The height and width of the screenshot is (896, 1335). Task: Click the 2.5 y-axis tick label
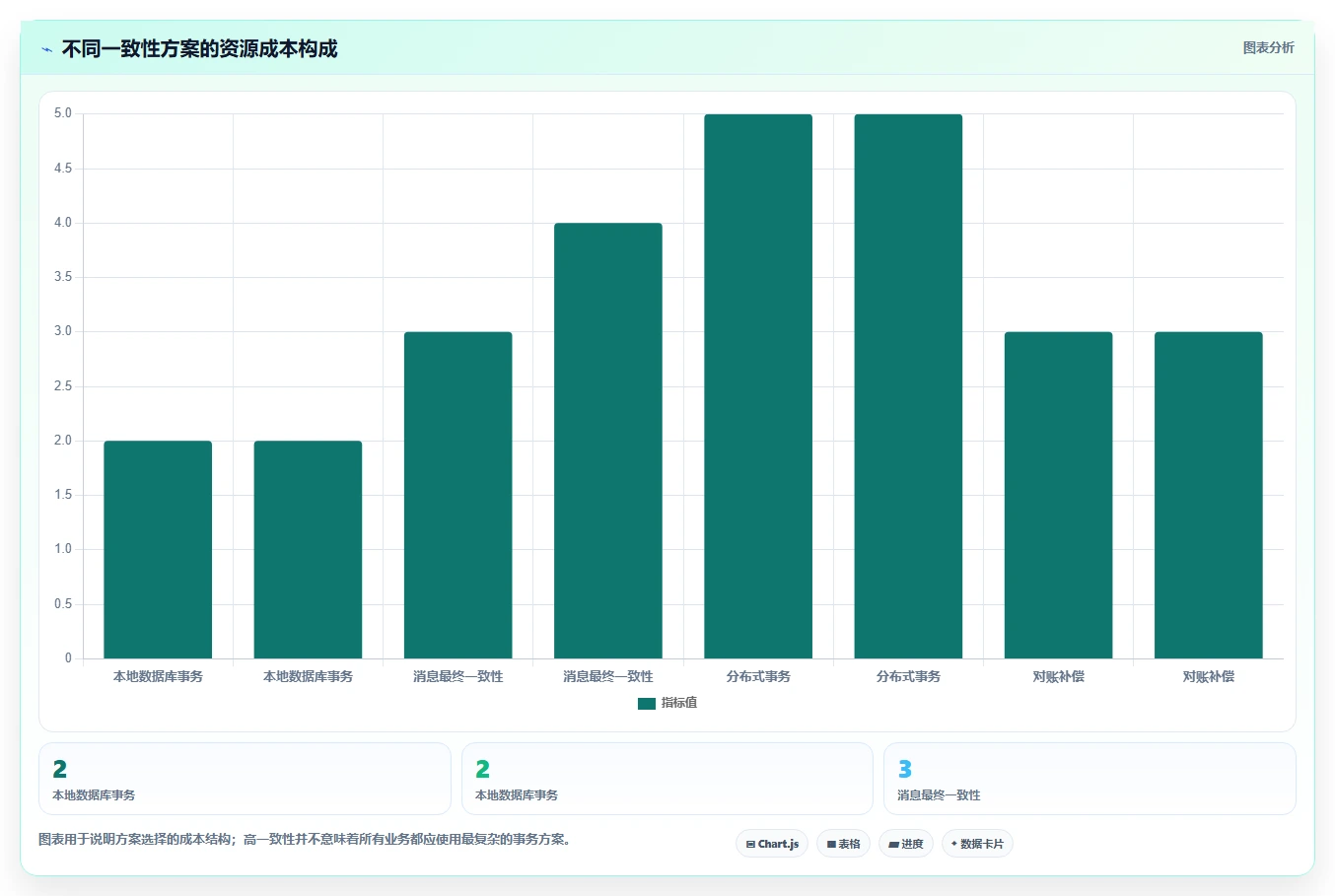tap(63, 386)
